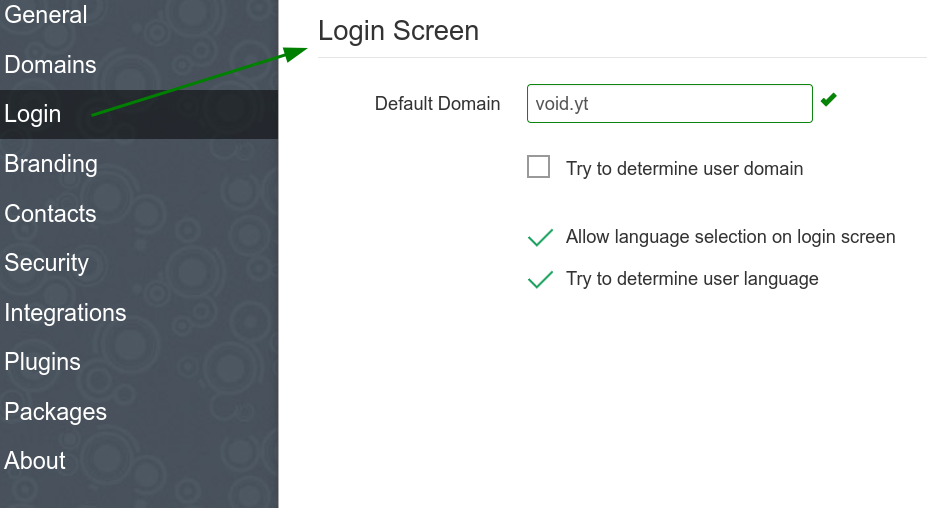Toggle Allow language selection checkmark
This screenshot has height=508, width=927.
(540, 237)
